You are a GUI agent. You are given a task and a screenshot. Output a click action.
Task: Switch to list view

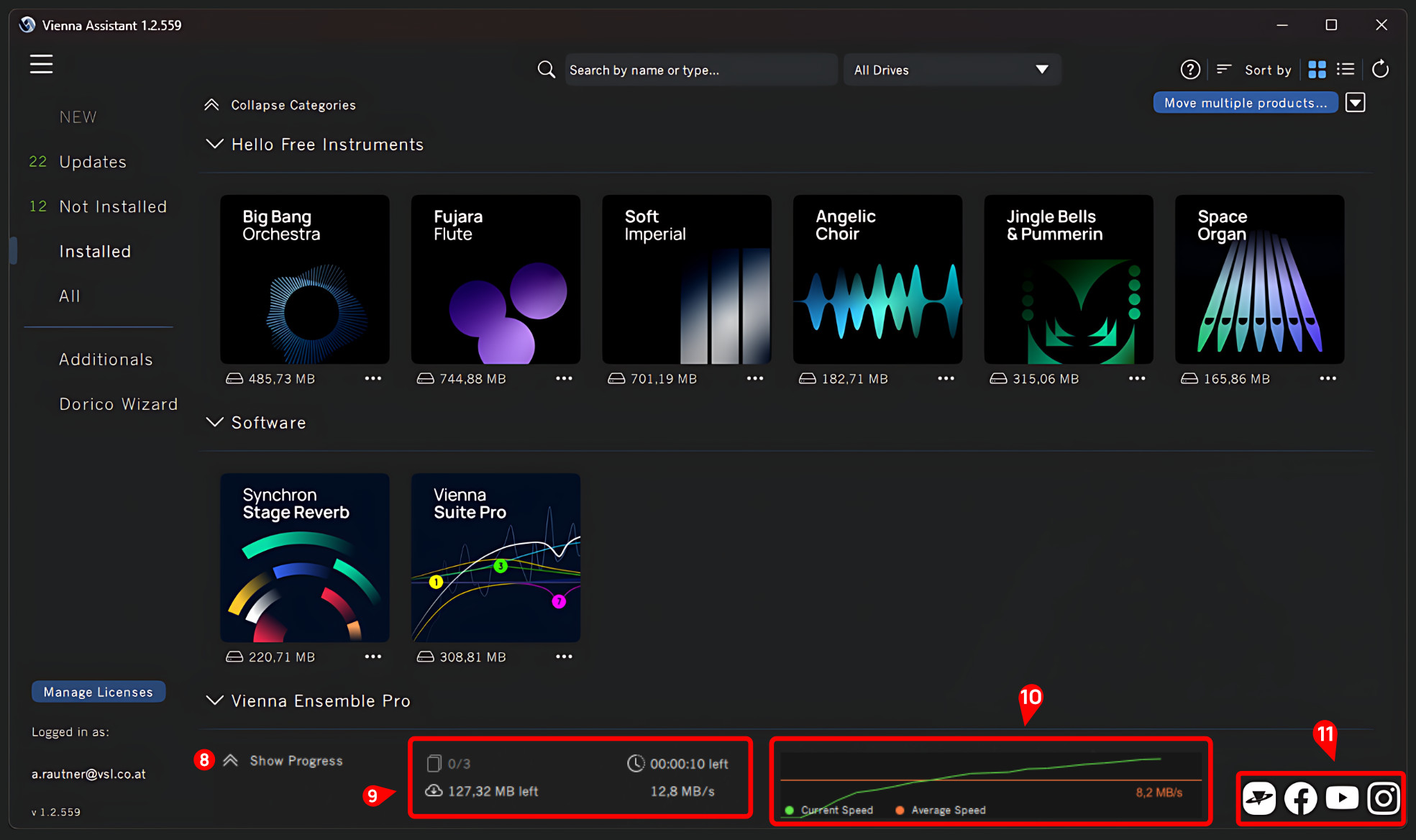tap(1346, 70)
